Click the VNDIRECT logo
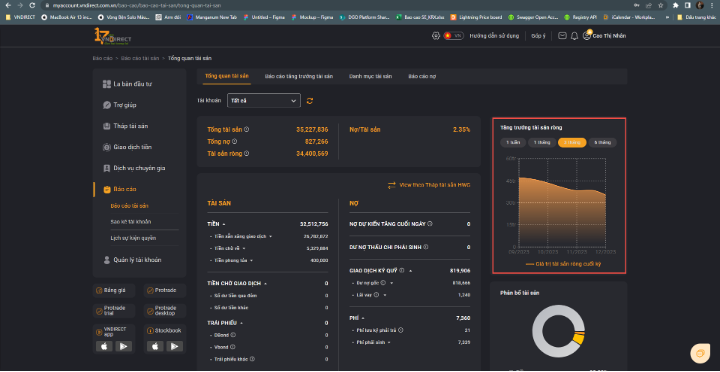Viewport: 720px width, 372px height. [112, 36]
